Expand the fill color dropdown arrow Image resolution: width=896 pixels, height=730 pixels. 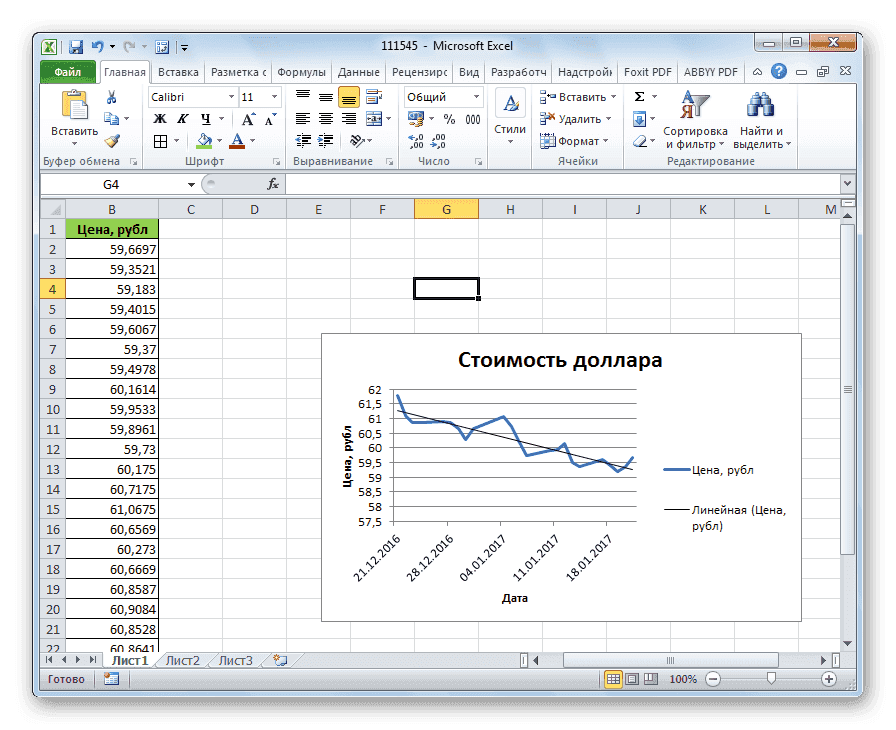(x=217, y=138)
